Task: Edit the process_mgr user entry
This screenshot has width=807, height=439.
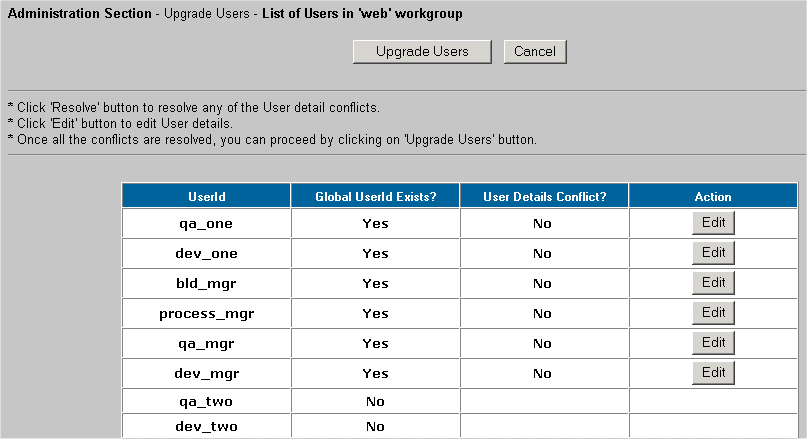Action: [713, 313]
